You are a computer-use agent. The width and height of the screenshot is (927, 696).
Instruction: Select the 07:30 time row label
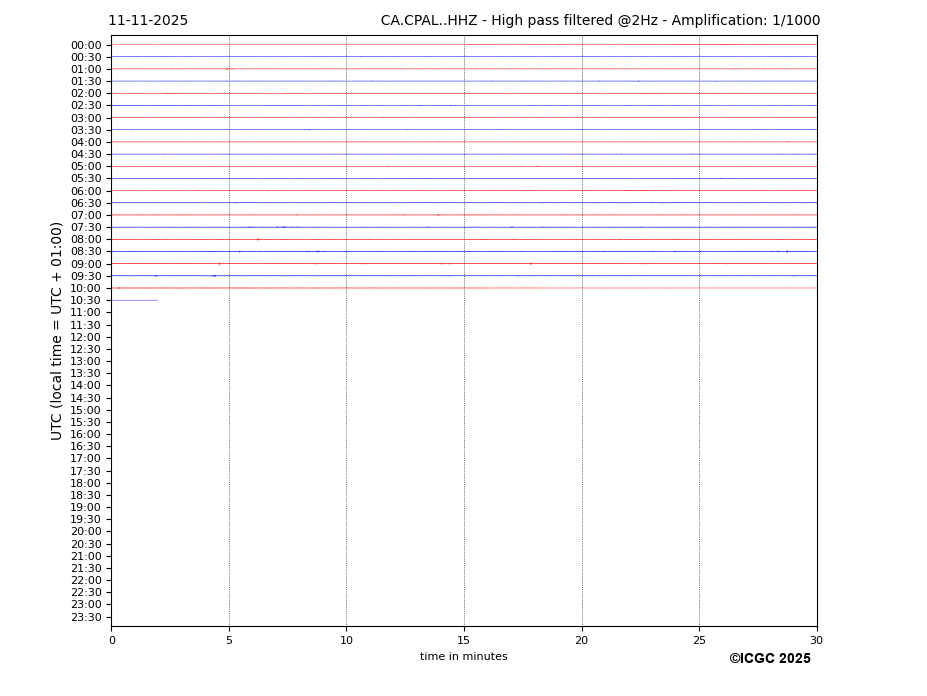86,228
